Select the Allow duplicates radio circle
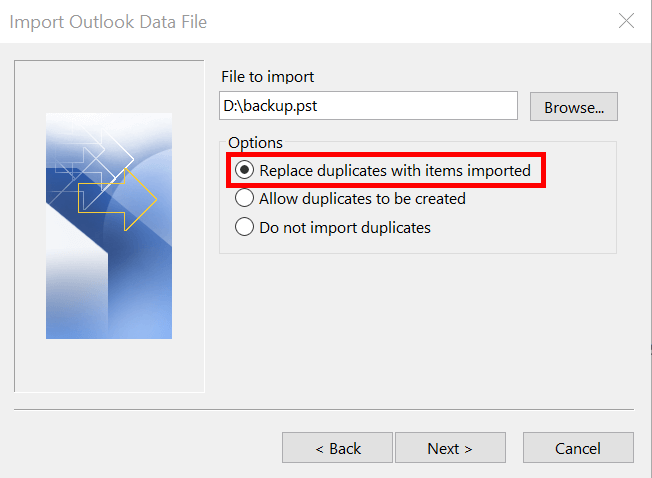 pyautogui.click(x=244, y=198)
